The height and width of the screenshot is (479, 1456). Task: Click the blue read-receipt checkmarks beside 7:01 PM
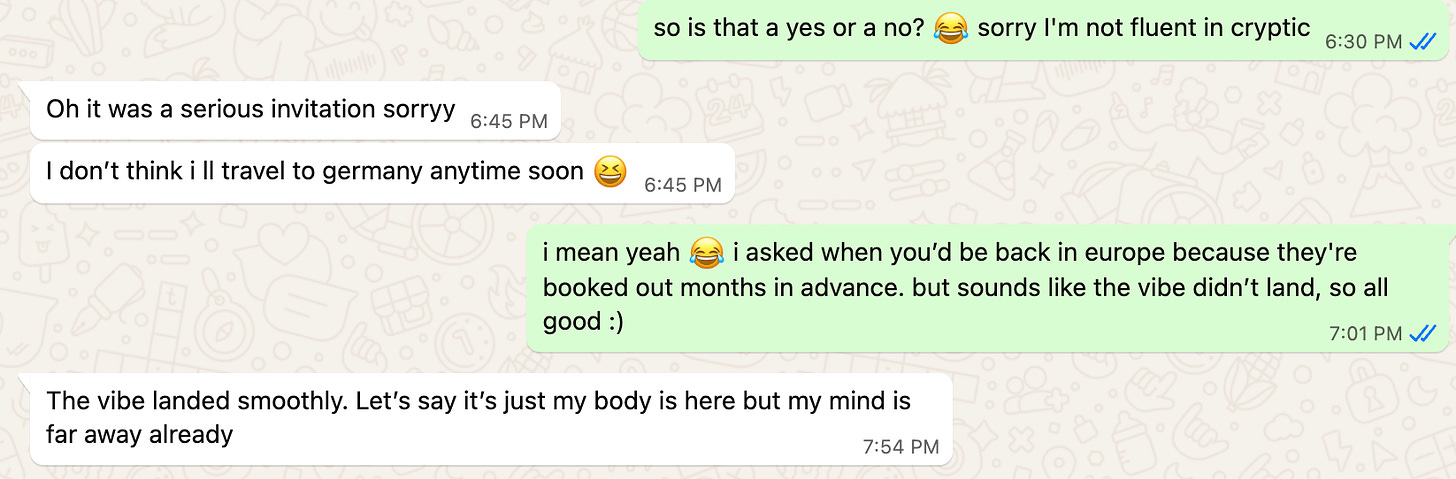(x=1422, y=334)
